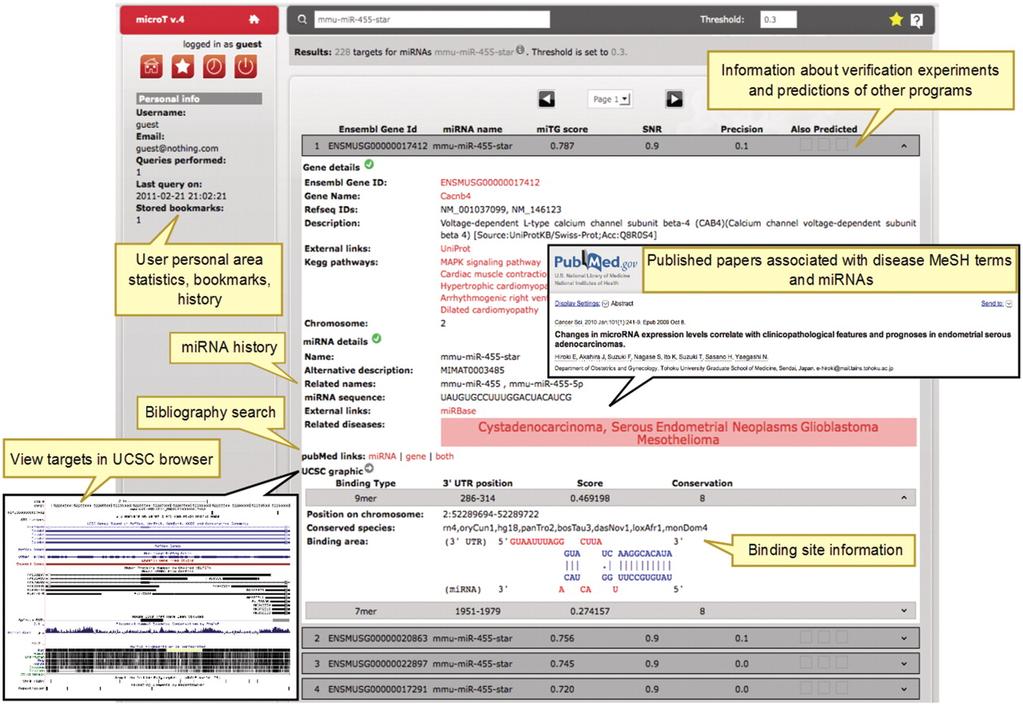Image resolution: width=1023 pixels, height=706 pixels.
Task: Click the miRNA name column header
Action: [x=472, y=129]
